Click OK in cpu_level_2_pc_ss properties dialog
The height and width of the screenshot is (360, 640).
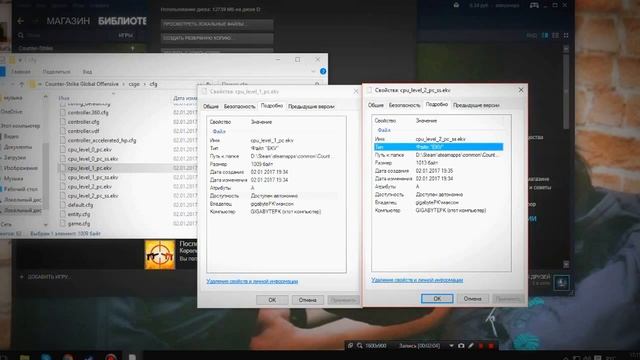coord(437,299)
